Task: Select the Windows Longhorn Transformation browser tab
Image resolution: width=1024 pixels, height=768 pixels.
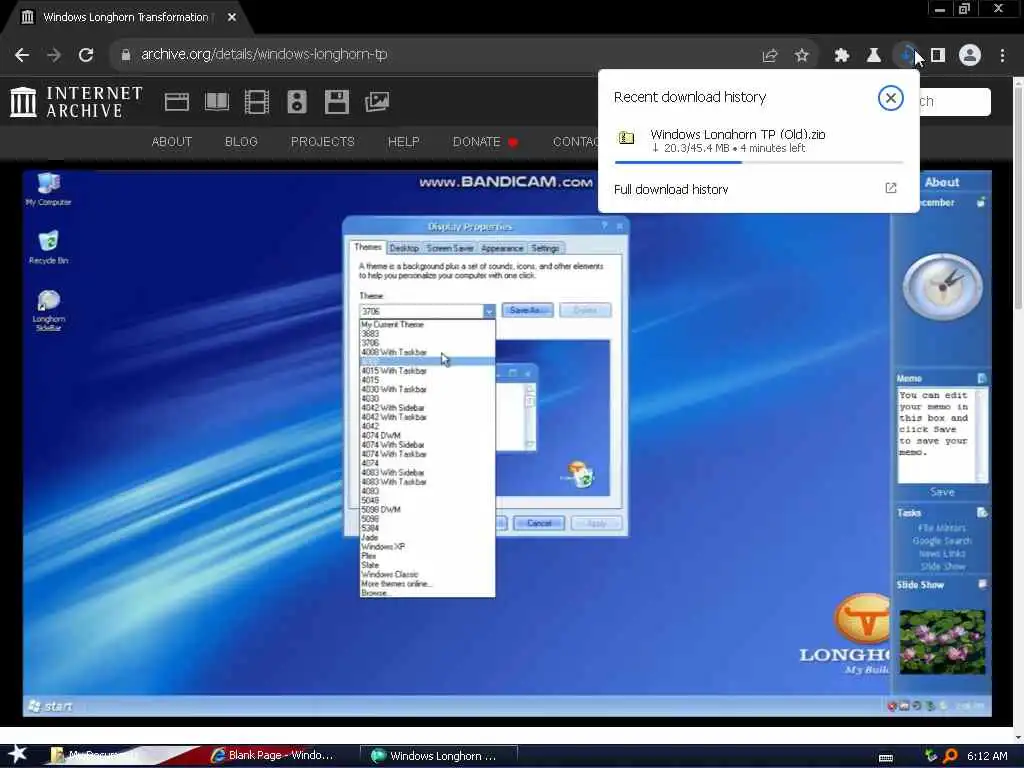Action: click(127, 18)
